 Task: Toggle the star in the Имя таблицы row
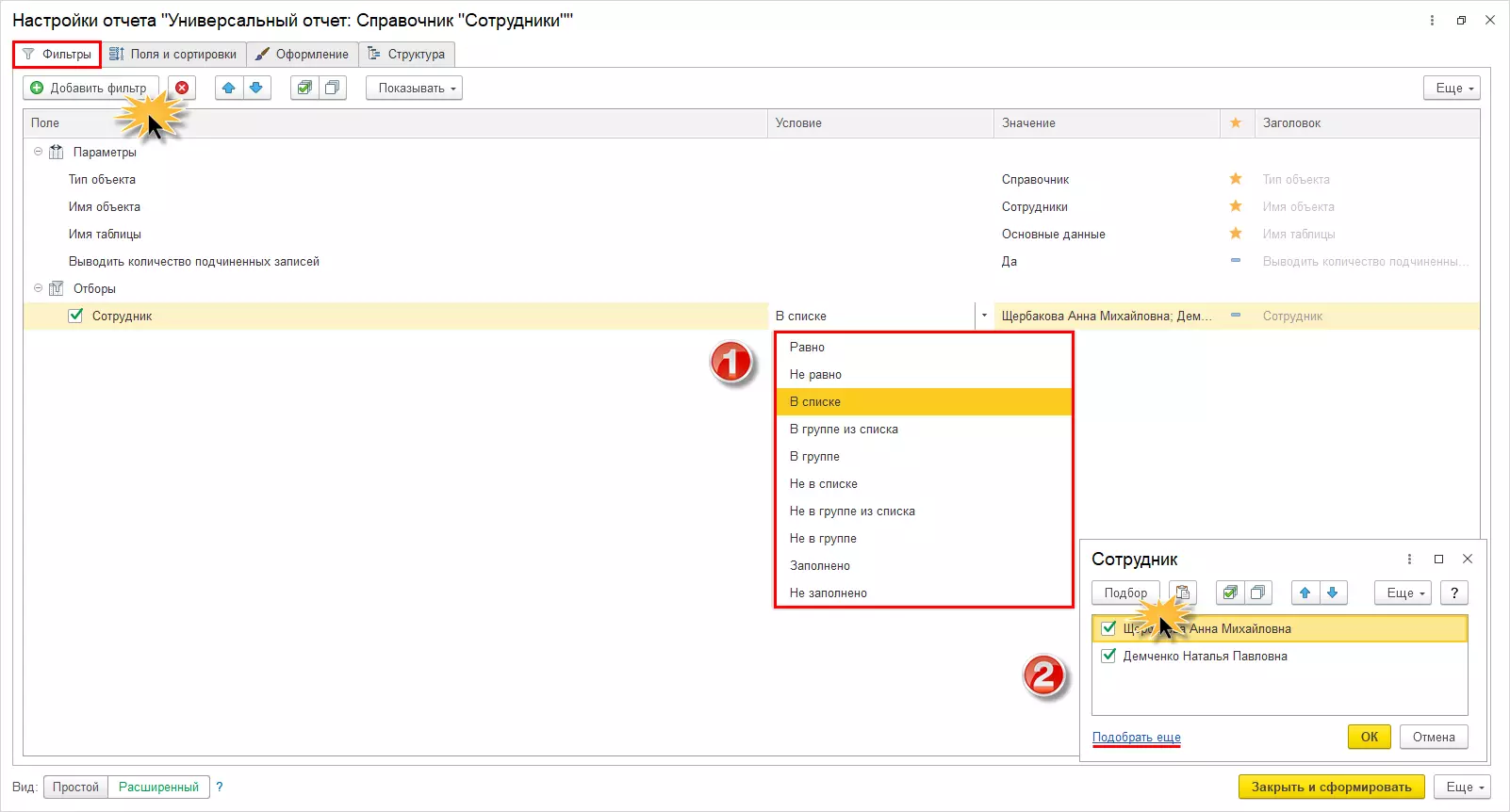click(1236, 234)
